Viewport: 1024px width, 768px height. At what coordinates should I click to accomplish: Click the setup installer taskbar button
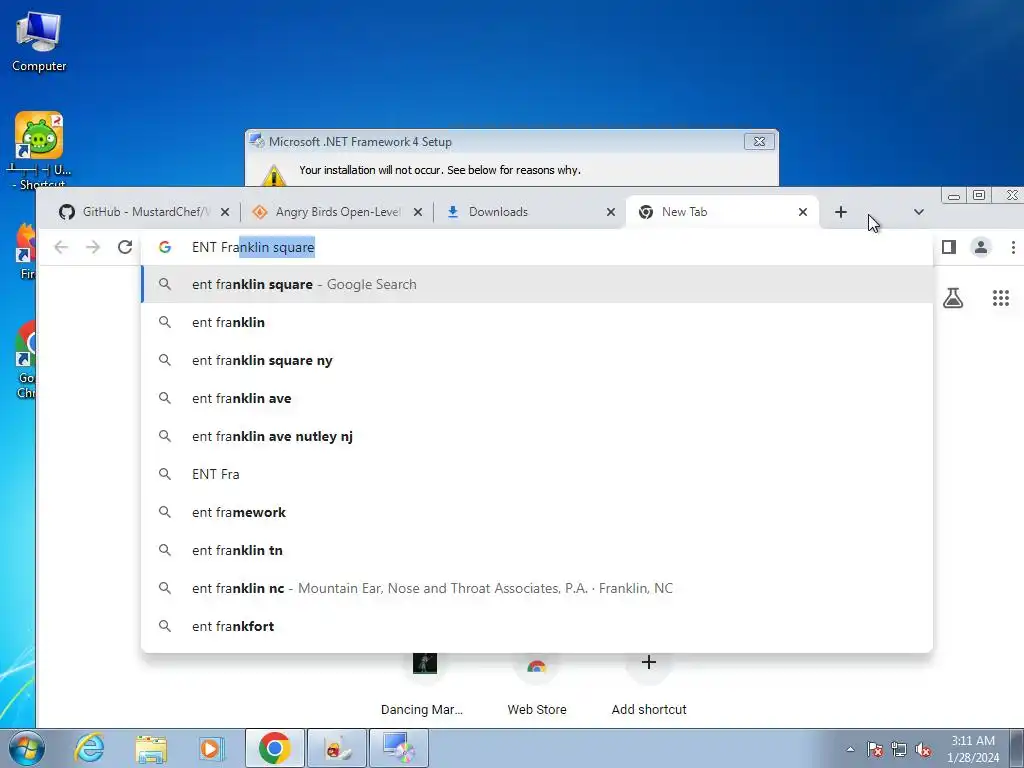coord(399,748)
